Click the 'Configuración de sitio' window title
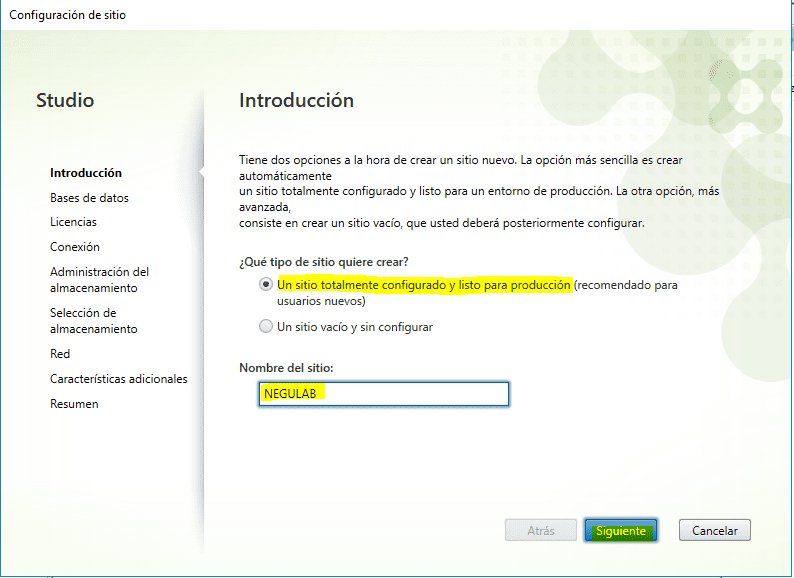The height and width of the screenshot is (578, 794). coord(67,15)
